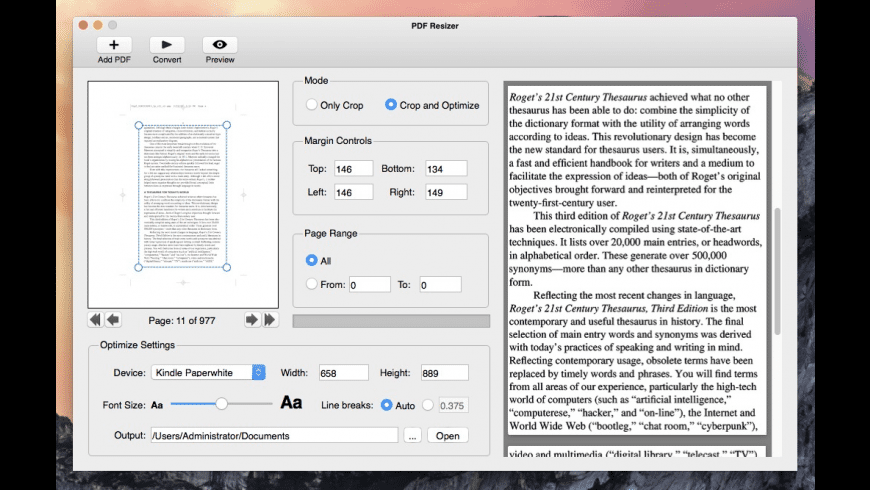
Task: Click the From page number field
Action: pos(370,285)
